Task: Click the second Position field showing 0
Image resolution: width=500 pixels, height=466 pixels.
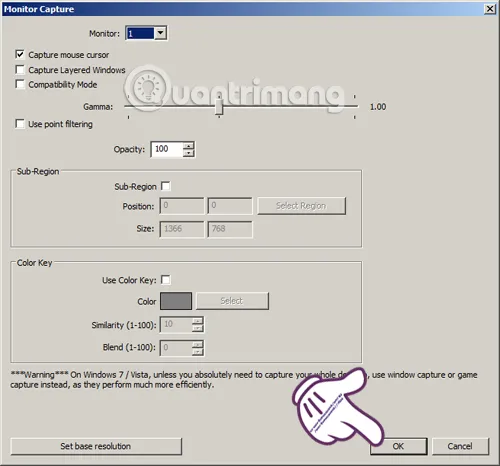Action: (230, 206)
